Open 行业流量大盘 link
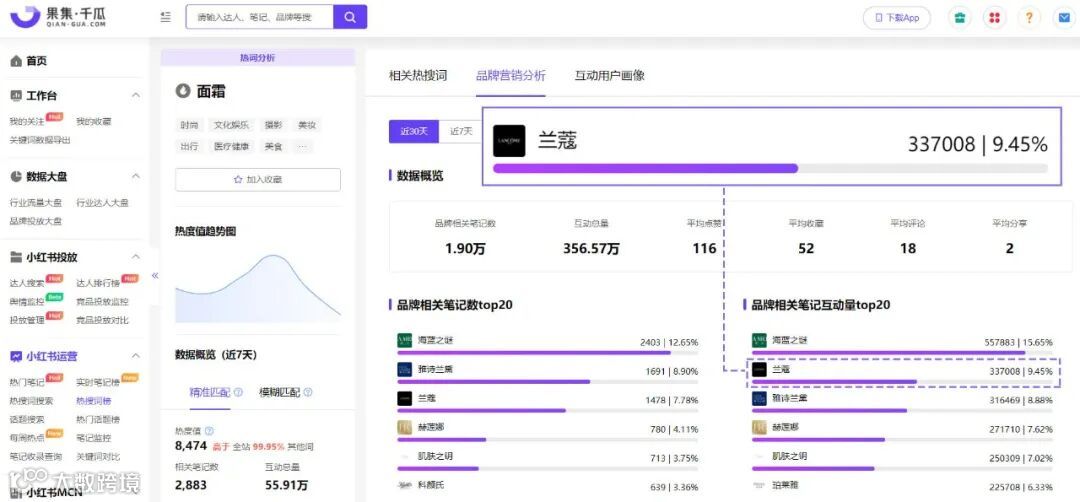 36,203
